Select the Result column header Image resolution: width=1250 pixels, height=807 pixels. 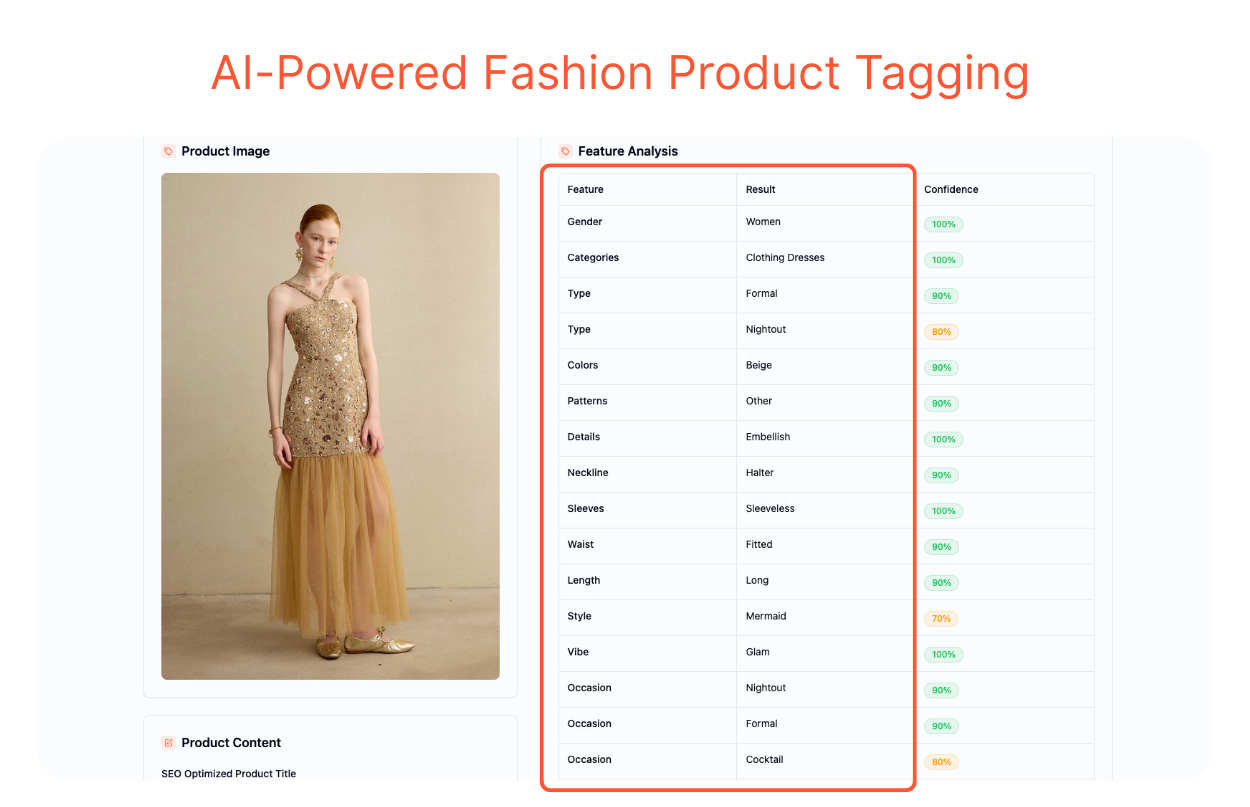pos(761,189)
